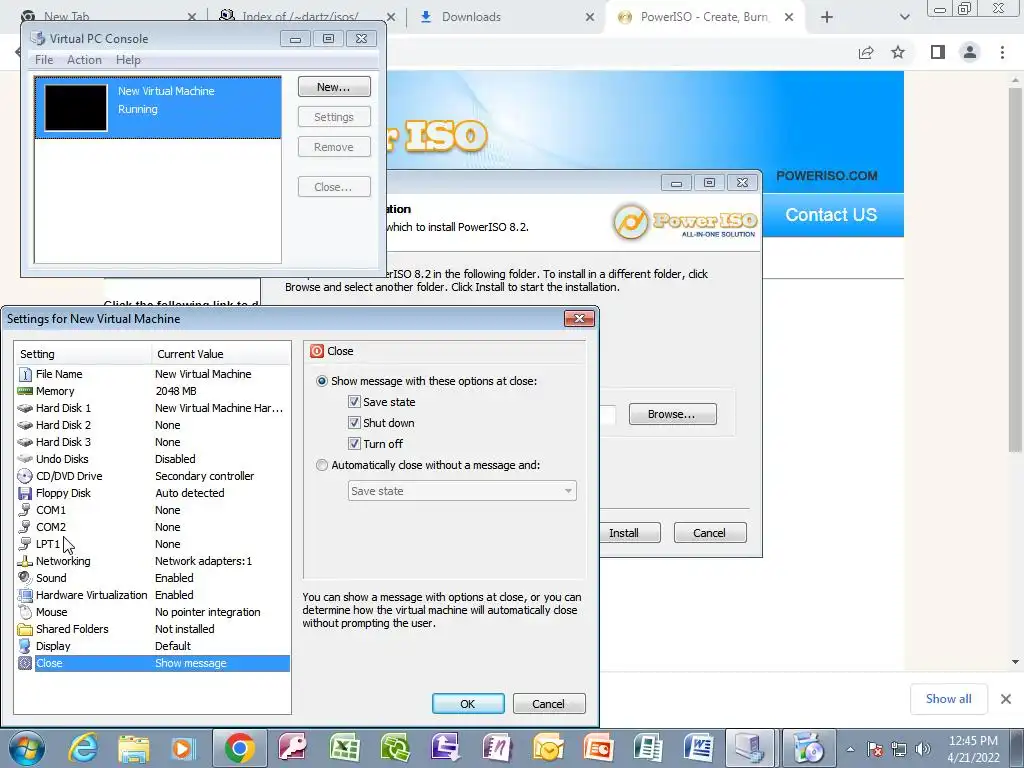The width and height of the screenshot is (1024, 768).
Task: Open Internet Explorer from the taskbar
Action: [x=83, y=748]
